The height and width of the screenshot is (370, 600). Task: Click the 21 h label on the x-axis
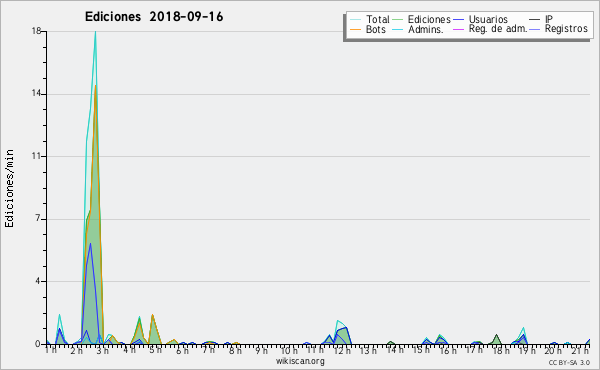point(580,350)
